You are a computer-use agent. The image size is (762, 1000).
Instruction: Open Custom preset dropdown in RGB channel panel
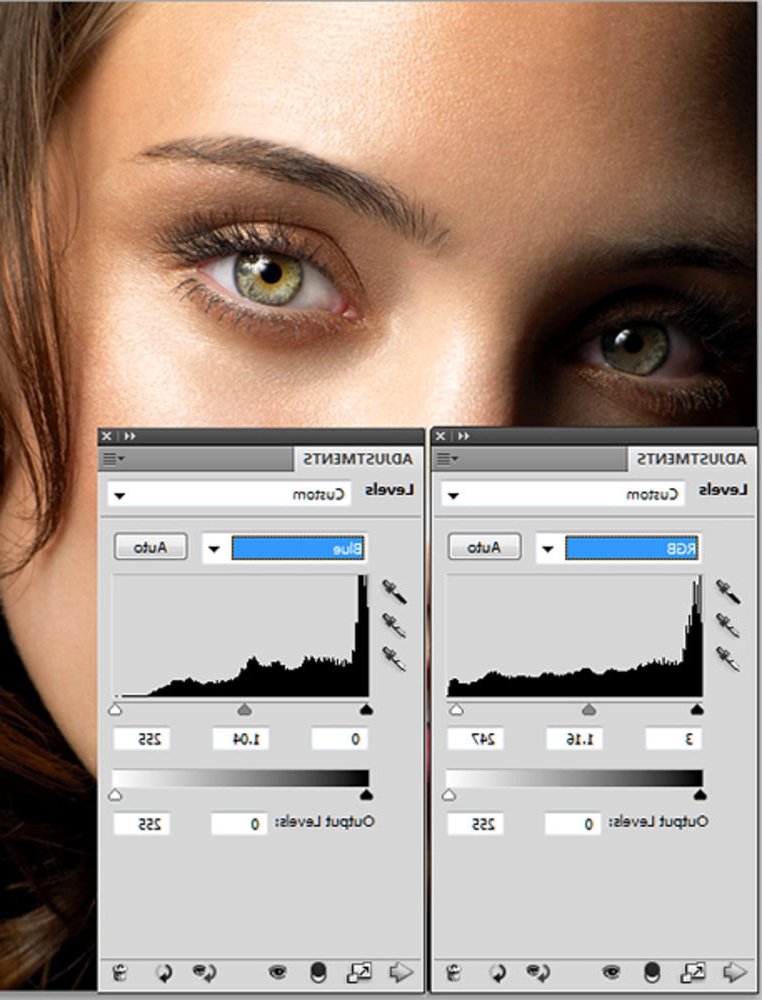563,494
